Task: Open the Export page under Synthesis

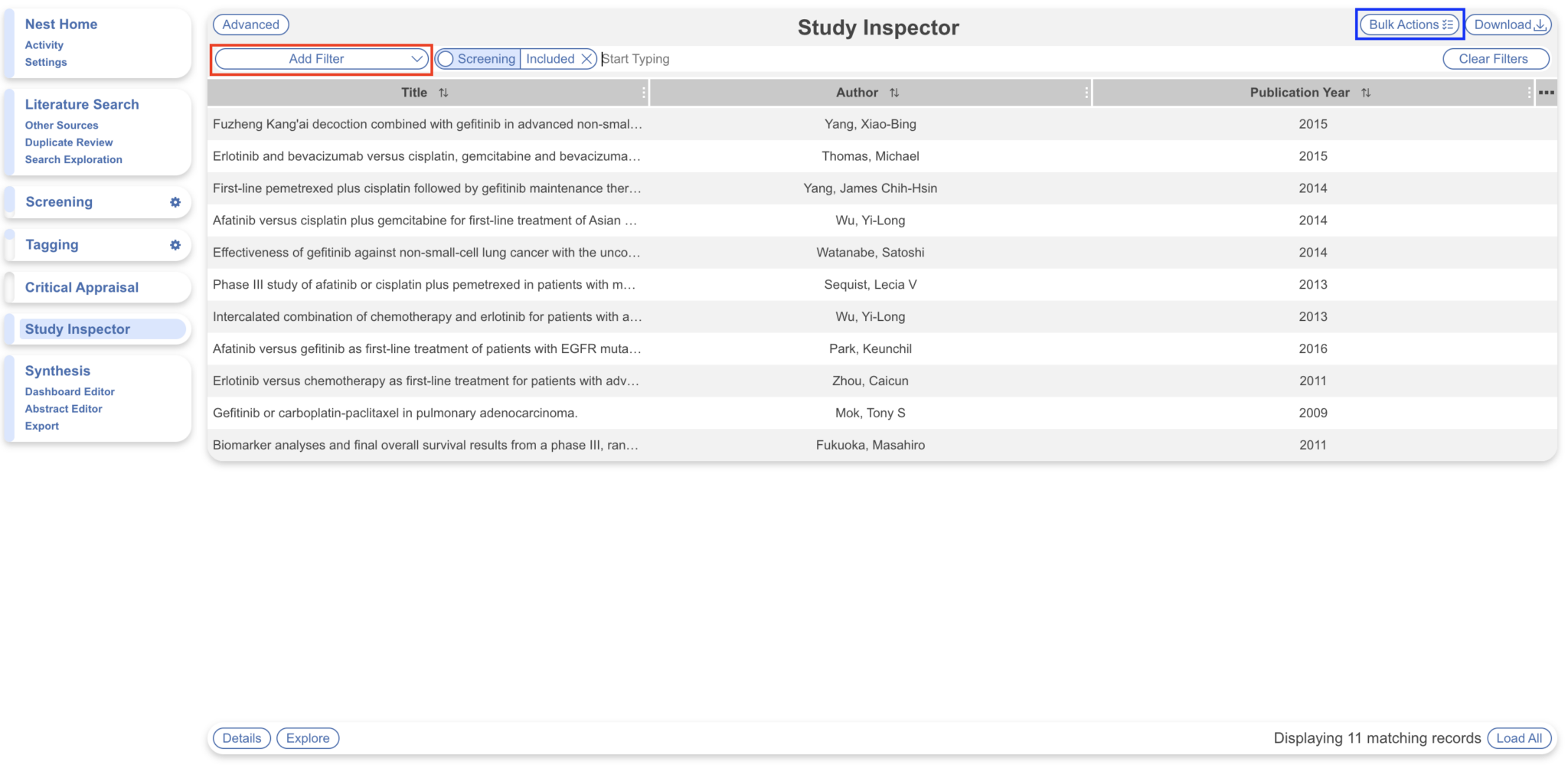Action: pyautogui.click(x=42, y=426)
